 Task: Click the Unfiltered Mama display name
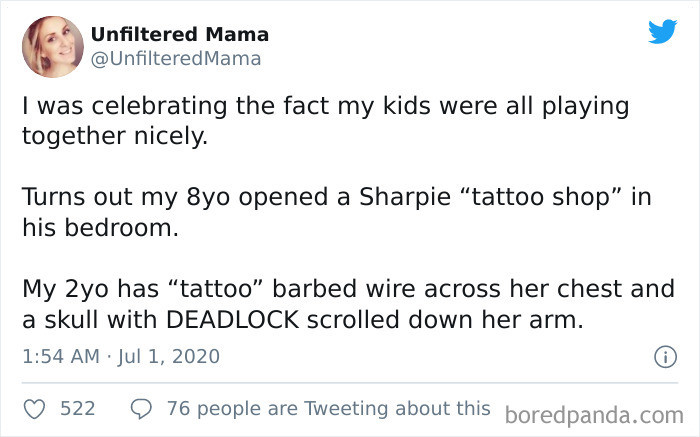tap(180, 34)
